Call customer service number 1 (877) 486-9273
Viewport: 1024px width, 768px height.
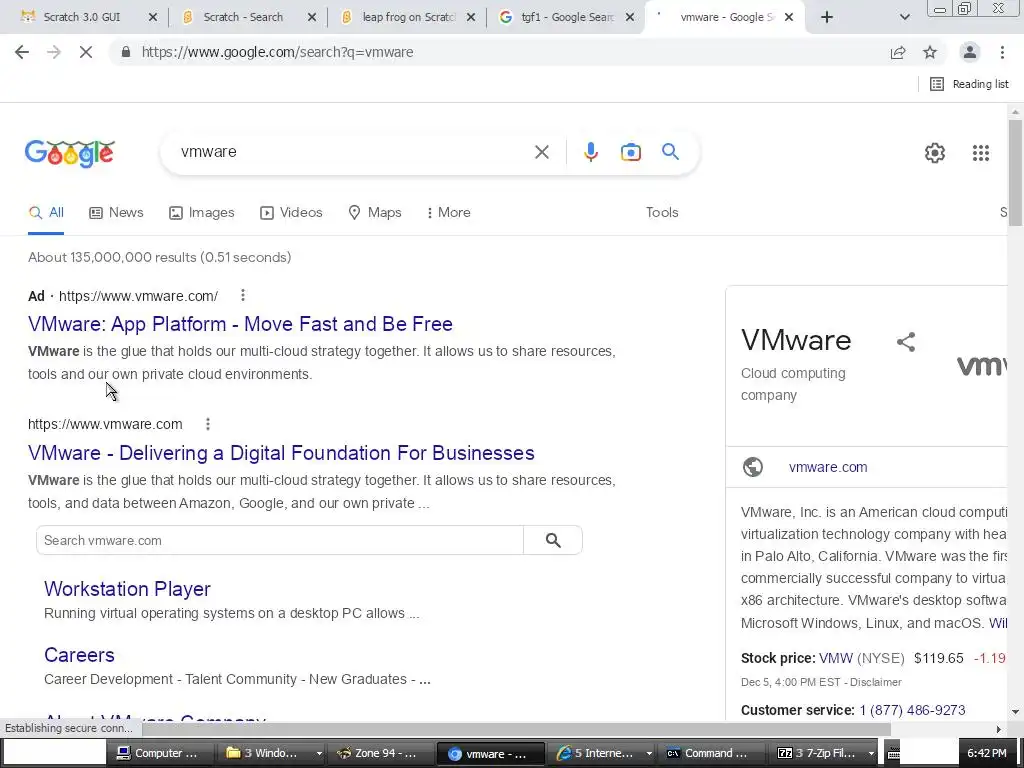coord(912,710)
